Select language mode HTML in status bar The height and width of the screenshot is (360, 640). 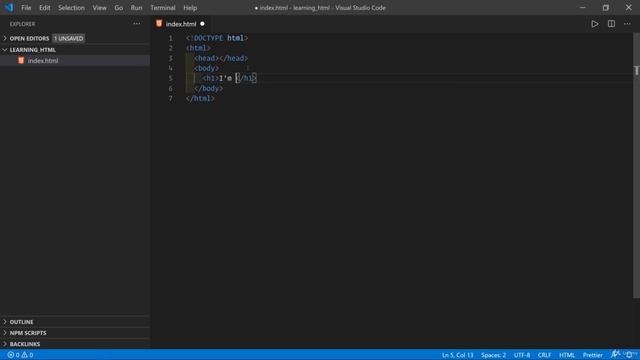coord(567,355)
